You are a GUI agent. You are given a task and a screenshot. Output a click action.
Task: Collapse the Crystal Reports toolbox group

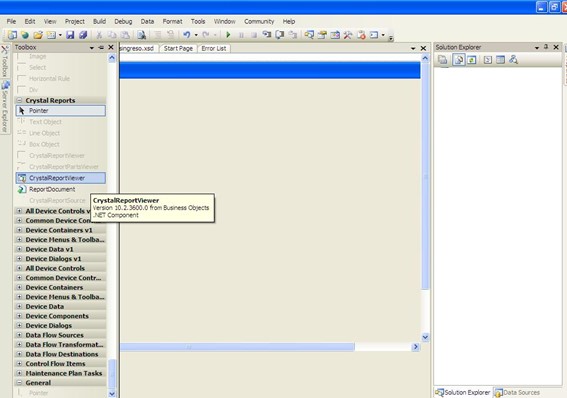click(x=19, y=100)
